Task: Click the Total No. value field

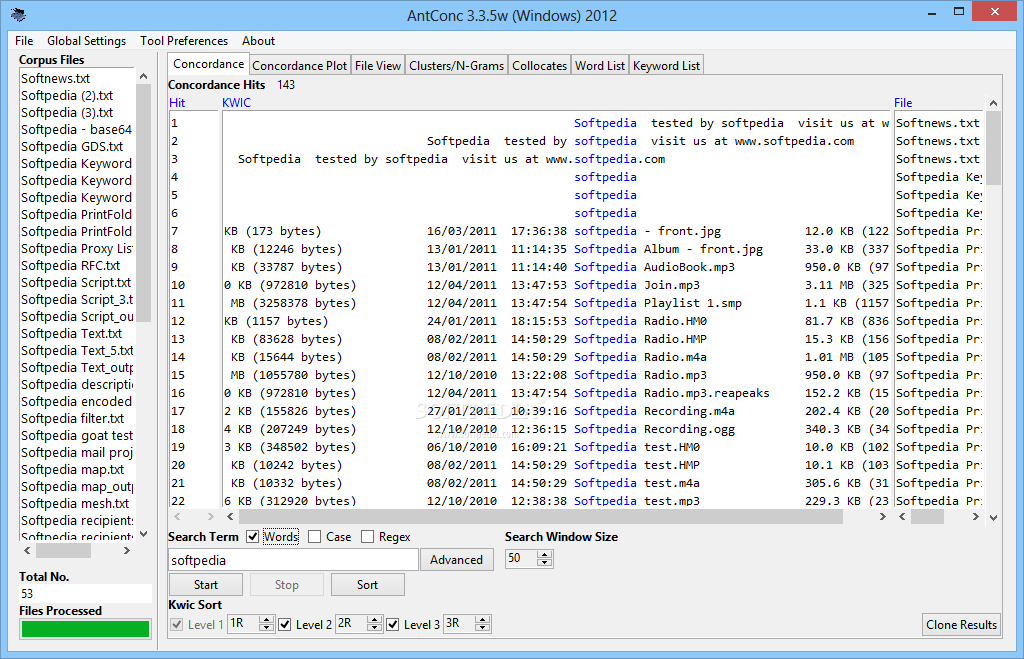Action: (x=86, y=594)
